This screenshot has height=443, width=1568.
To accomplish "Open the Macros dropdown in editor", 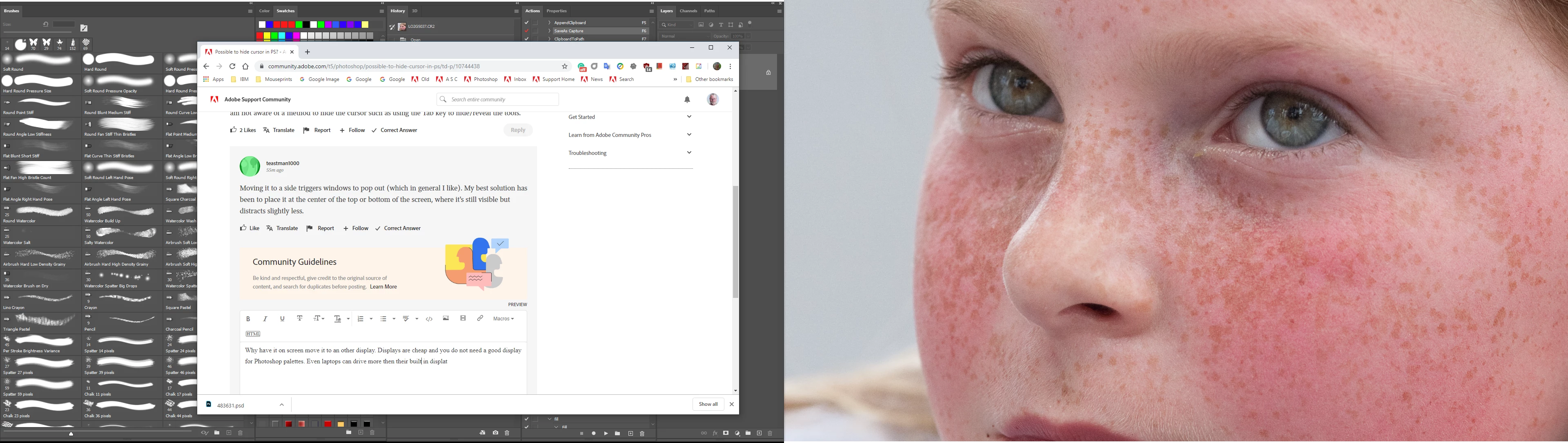I will tap(503, 319).
